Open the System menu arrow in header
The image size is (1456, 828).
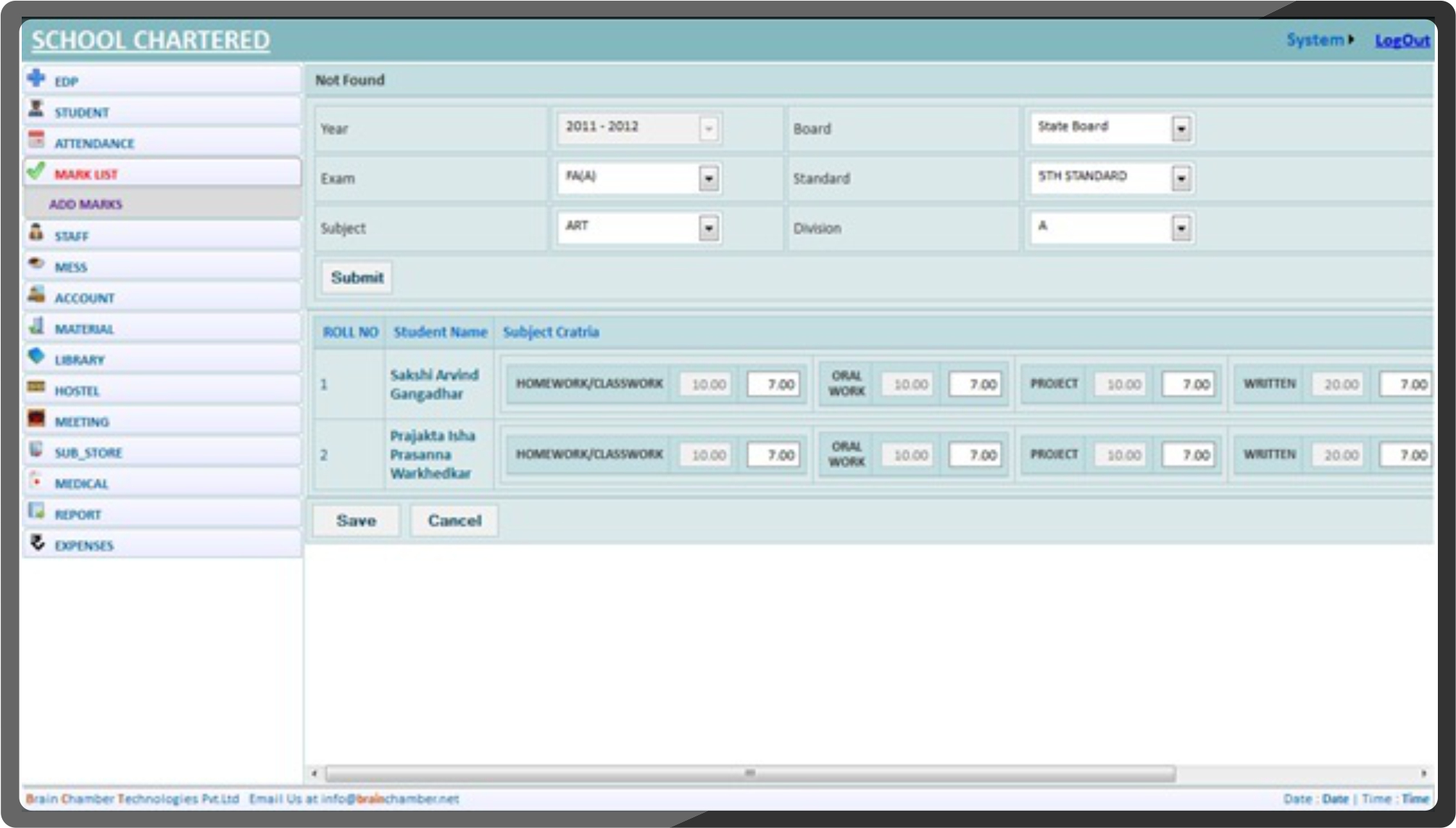pyautogui.click(x=1351, y=40)
